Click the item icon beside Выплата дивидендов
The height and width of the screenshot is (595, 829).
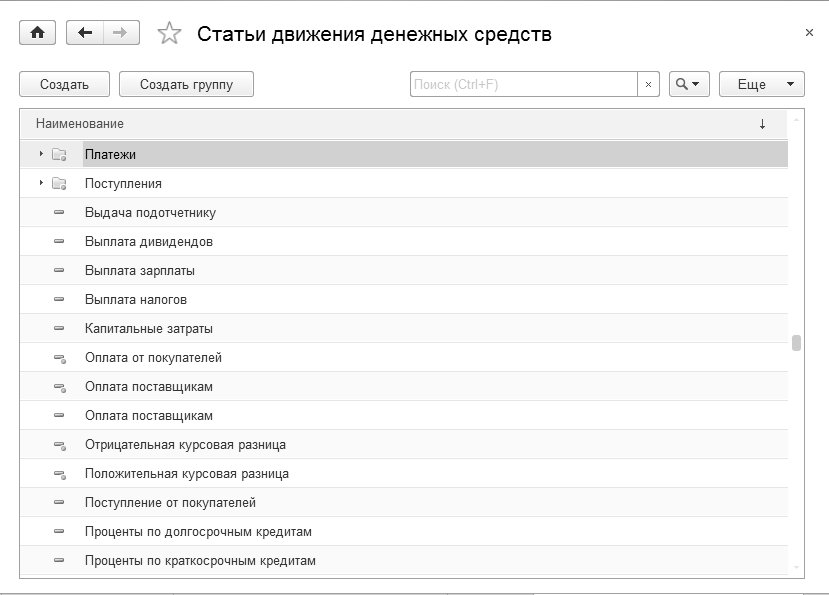tap(59, 242)
